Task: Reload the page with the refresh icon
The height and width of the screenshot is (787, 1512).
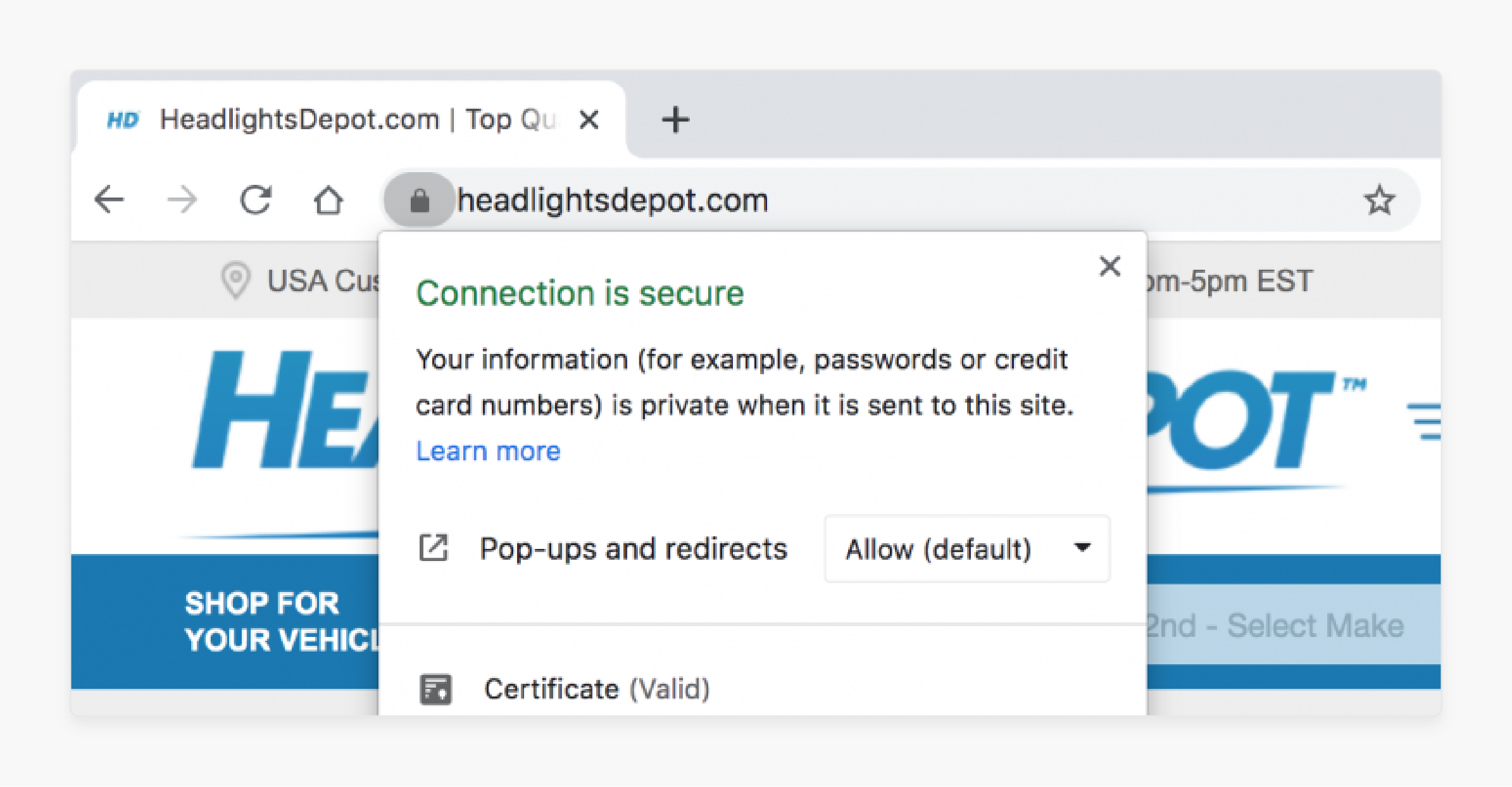Action: [x=256, y=201]
